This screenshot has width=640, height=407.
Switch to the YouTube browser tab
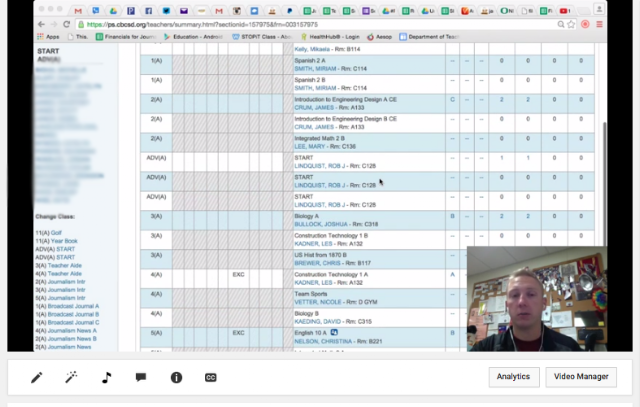pos(565,11)
